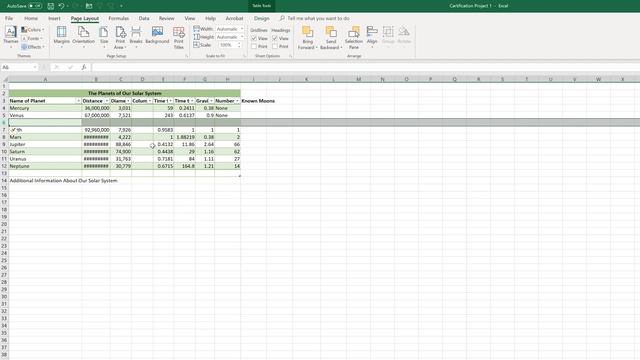Screen dimensions: 640x360
Task: Open the Orientation menu
Action: pyautogui.click(x=83, y=37)
